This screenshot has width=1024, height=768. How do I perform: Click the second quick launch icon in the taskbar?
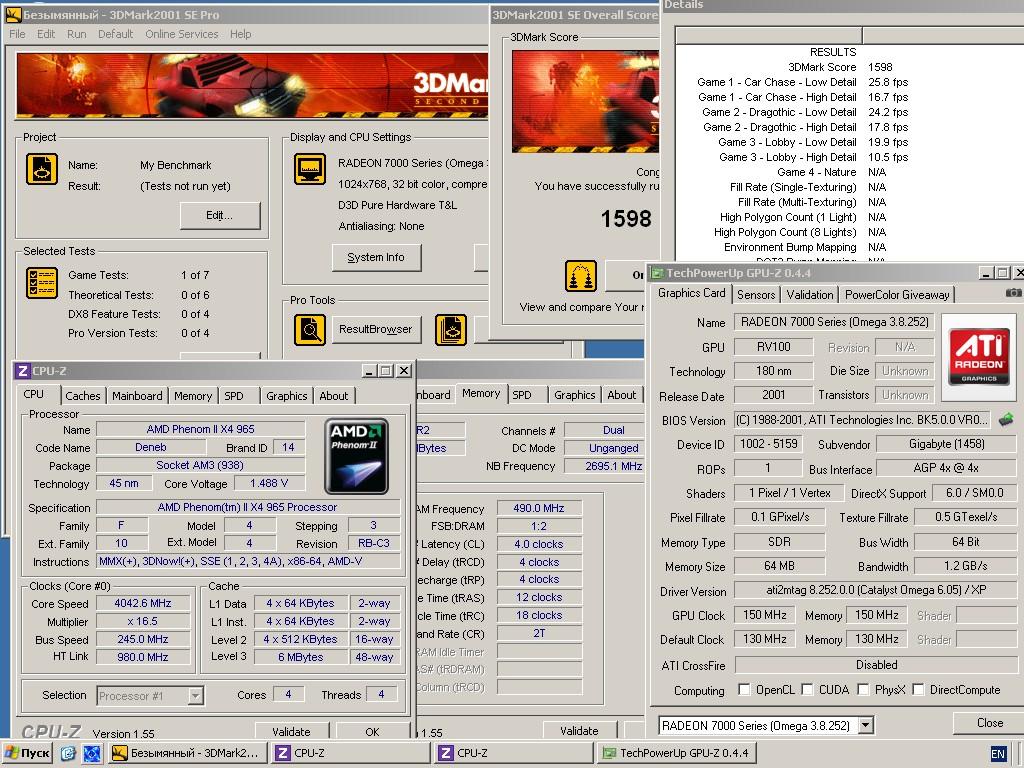91,753
